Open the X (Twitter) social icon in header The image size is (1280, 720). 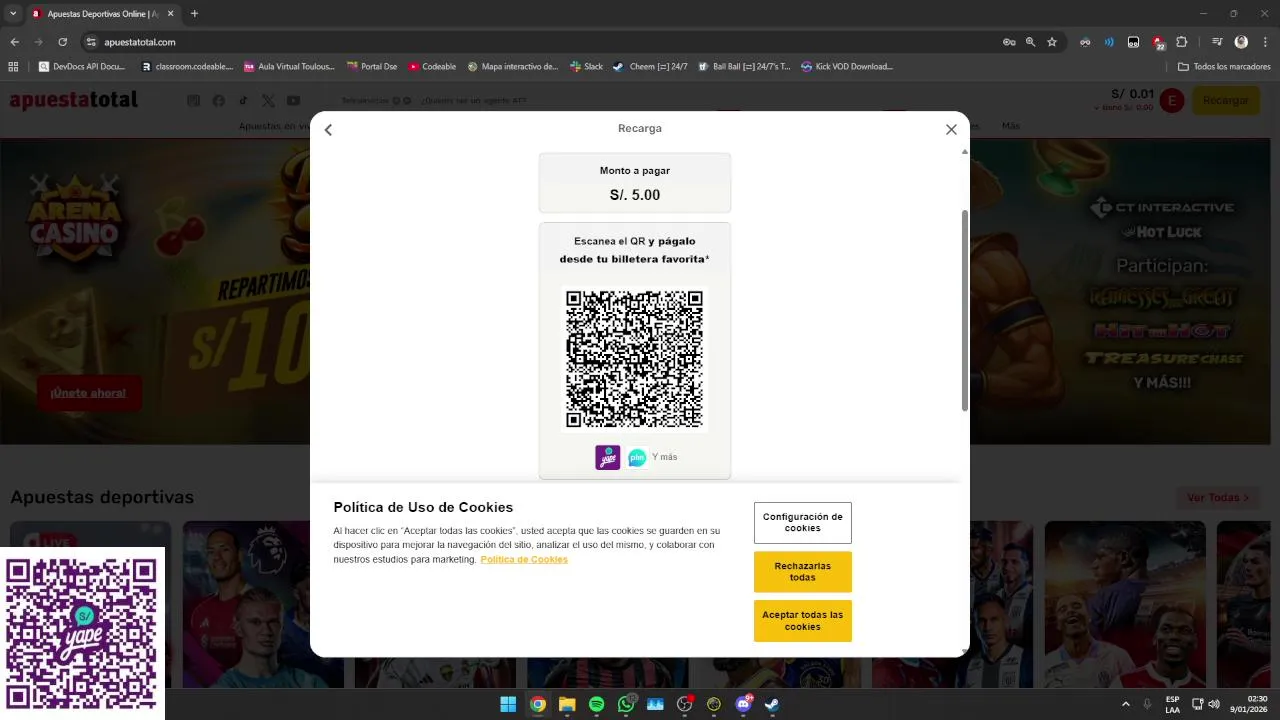coord(268,101)
